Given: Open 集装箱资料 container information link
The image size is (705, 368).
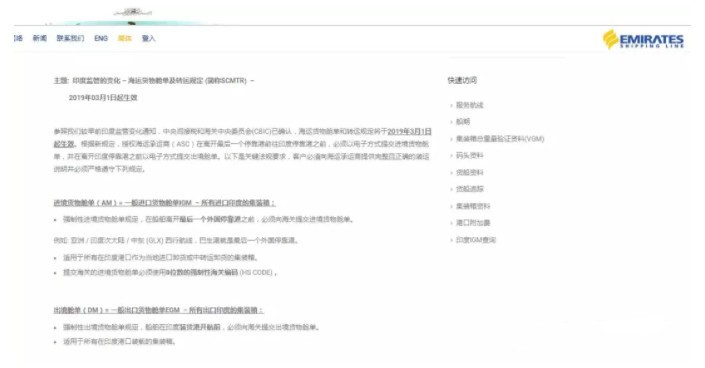Looking at the screenshot, I should [x=473, y=206].
